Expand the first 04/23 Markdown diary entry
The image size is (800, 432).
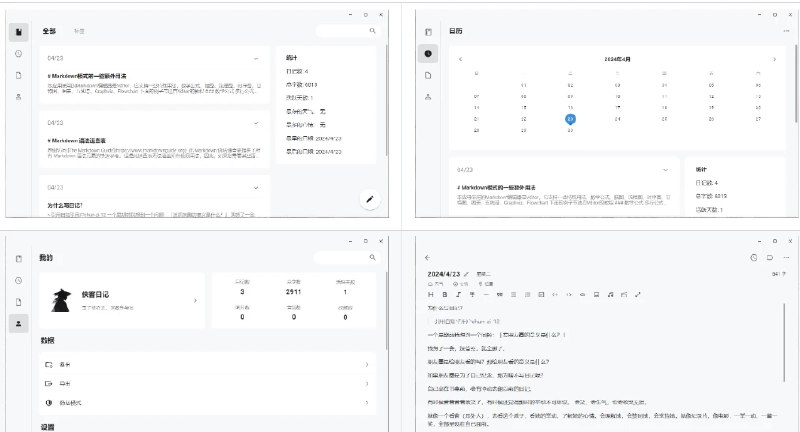pyautogui.click(x=257, y=57)
